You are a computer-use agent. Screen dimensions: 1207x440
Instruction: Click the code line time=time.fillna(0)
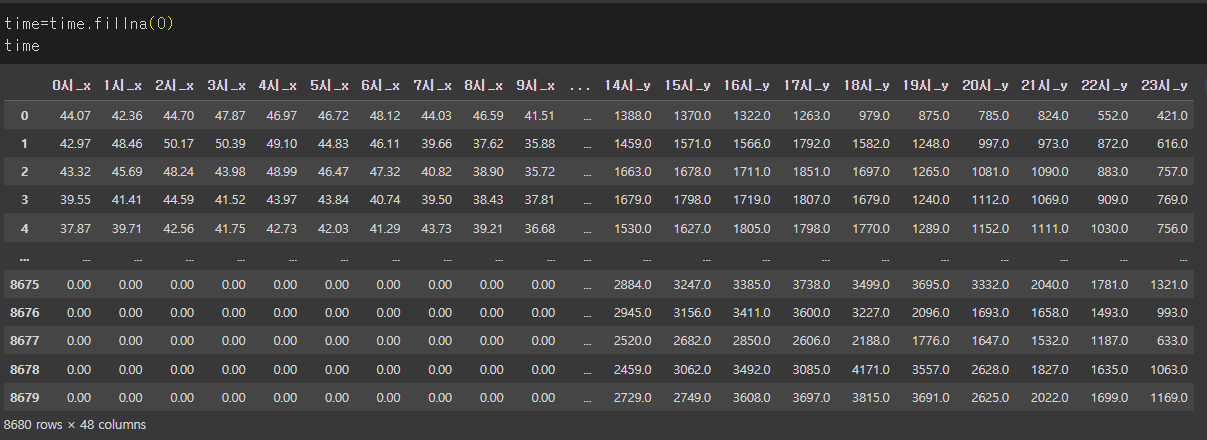89,23
